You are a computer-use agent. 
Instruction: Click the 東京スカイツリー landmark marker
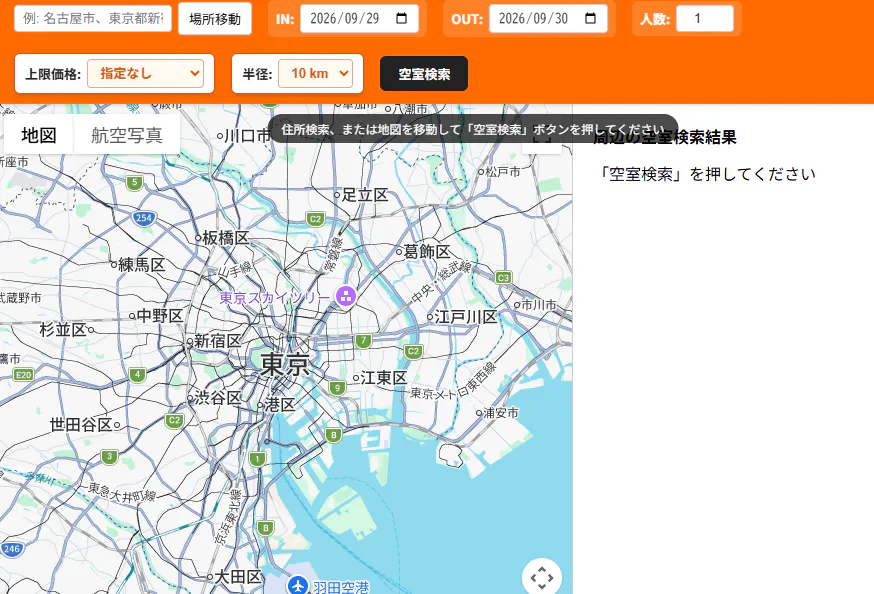[x=346, y=296]
